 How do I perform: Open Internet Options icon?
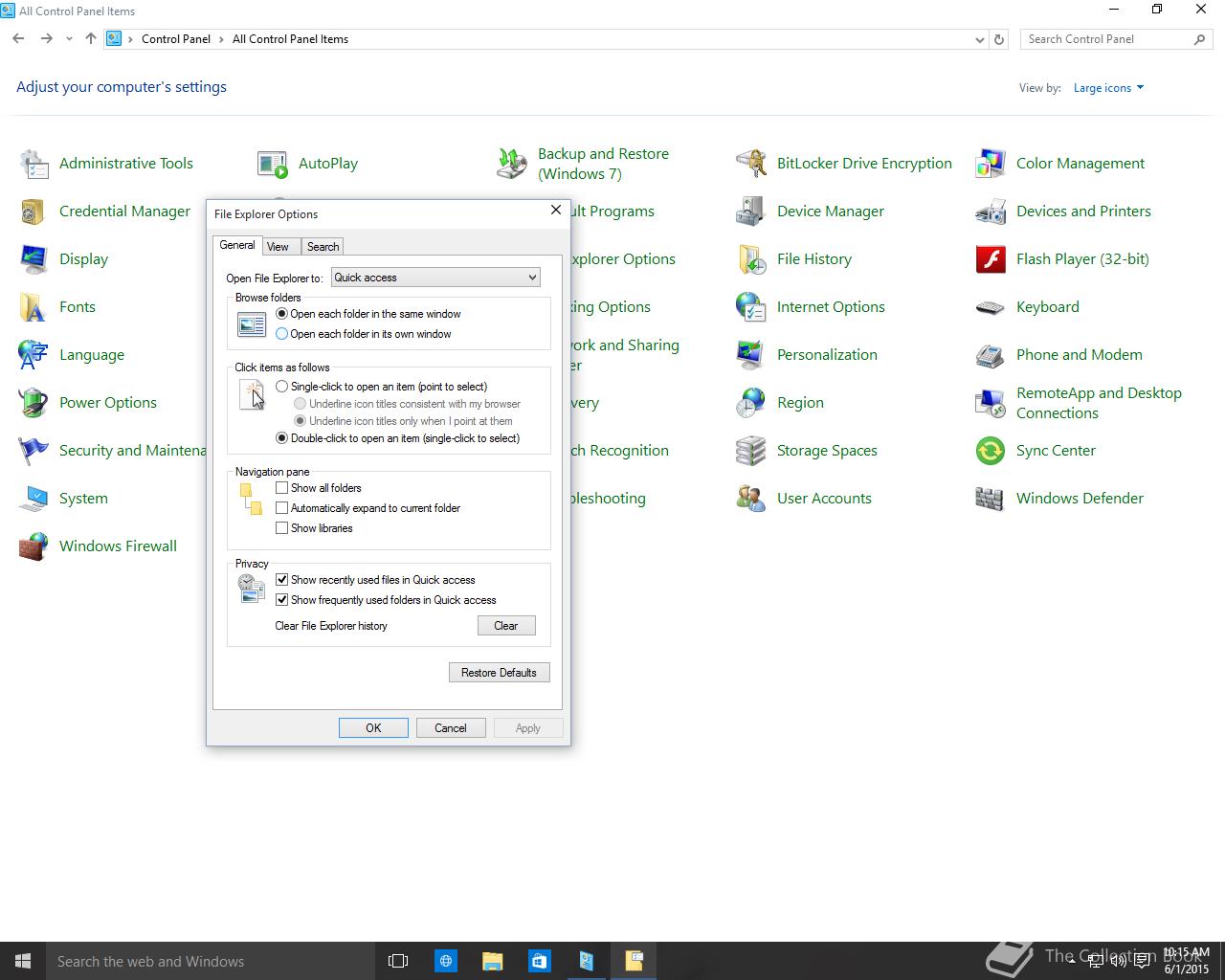click(x=751, y=307)
